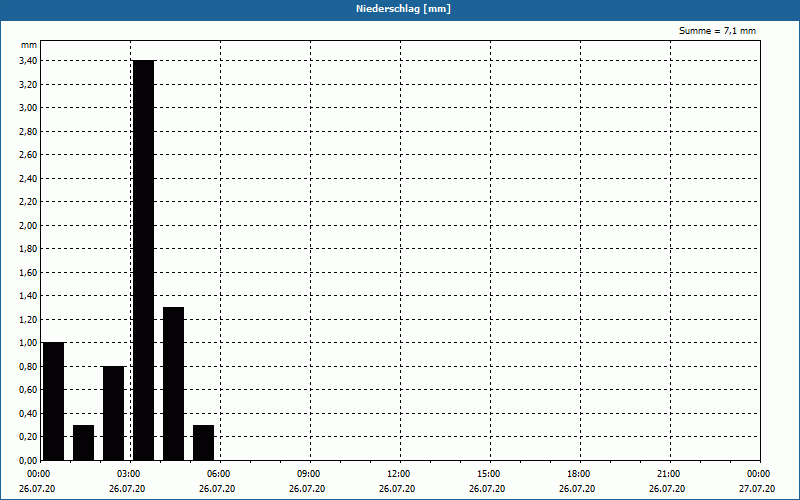Select the 0,80 mm bar before 03:00
Image resolution: width=800 pixels, height=500 pixels.
point(113,413)
